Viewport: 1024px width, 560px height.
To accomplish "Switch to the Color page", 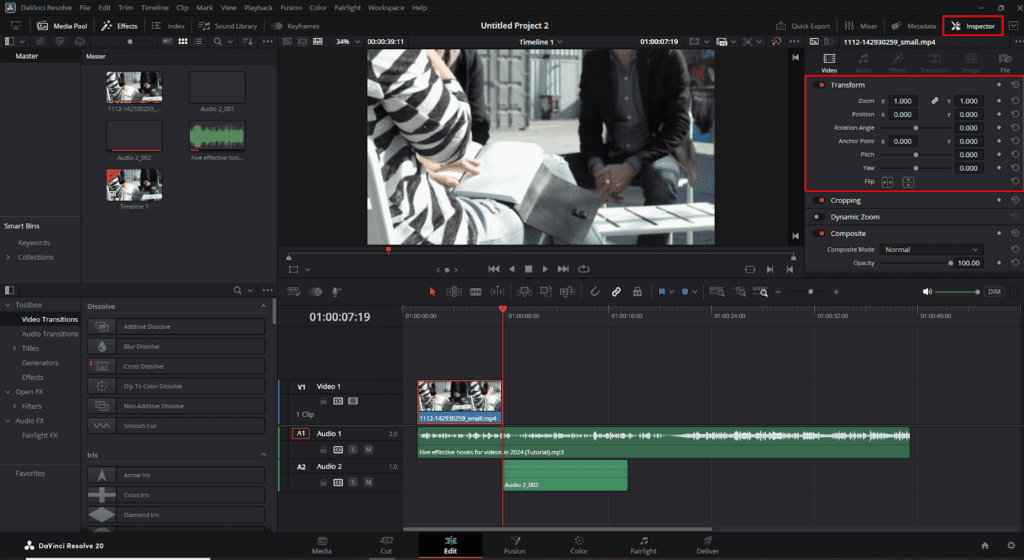I will tap(579, 545).
